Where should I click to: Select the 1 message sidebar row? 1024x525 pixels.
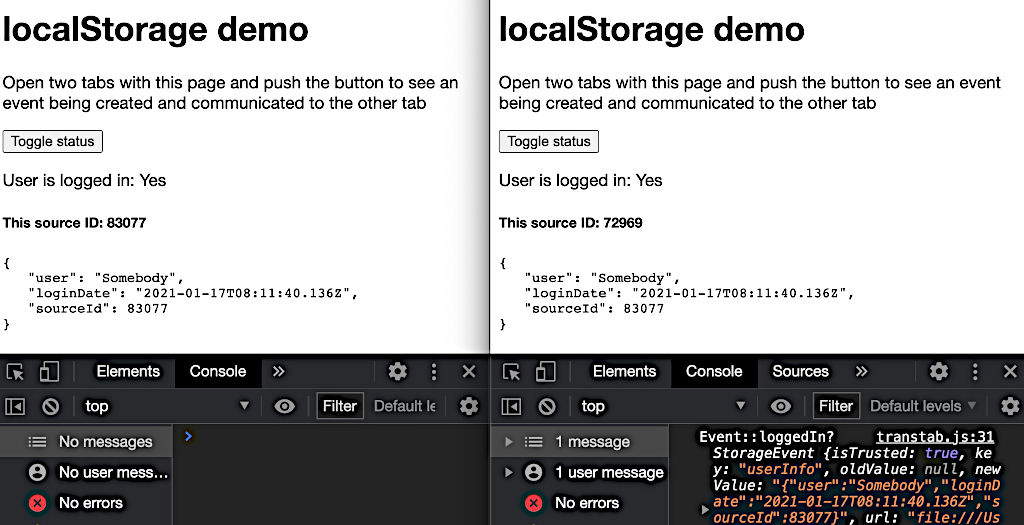pyautogui.click(x=580, y=442)
